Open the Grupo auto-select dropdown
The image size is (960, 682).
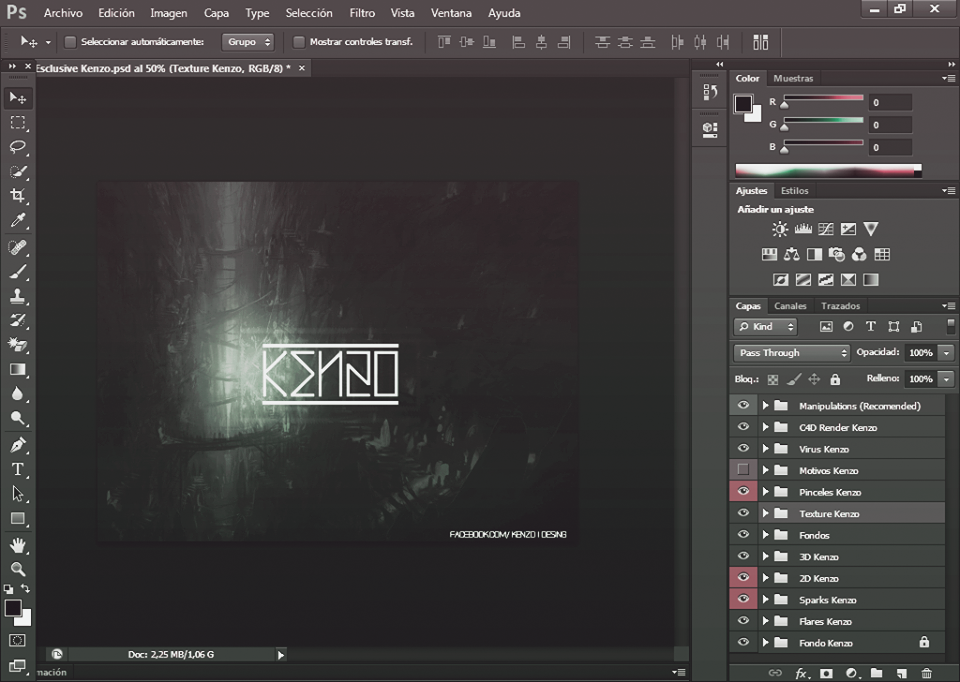point(248,42)
